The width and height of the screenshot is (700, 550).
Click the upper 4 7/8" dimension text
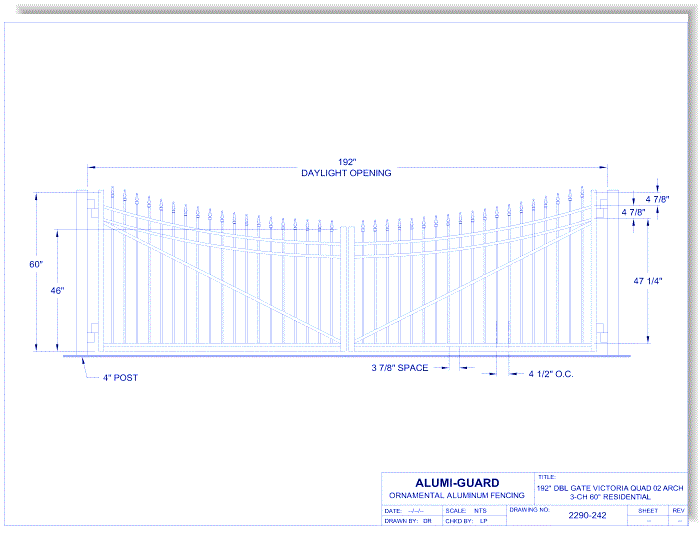pyautogui.click(x=658, y=200)
